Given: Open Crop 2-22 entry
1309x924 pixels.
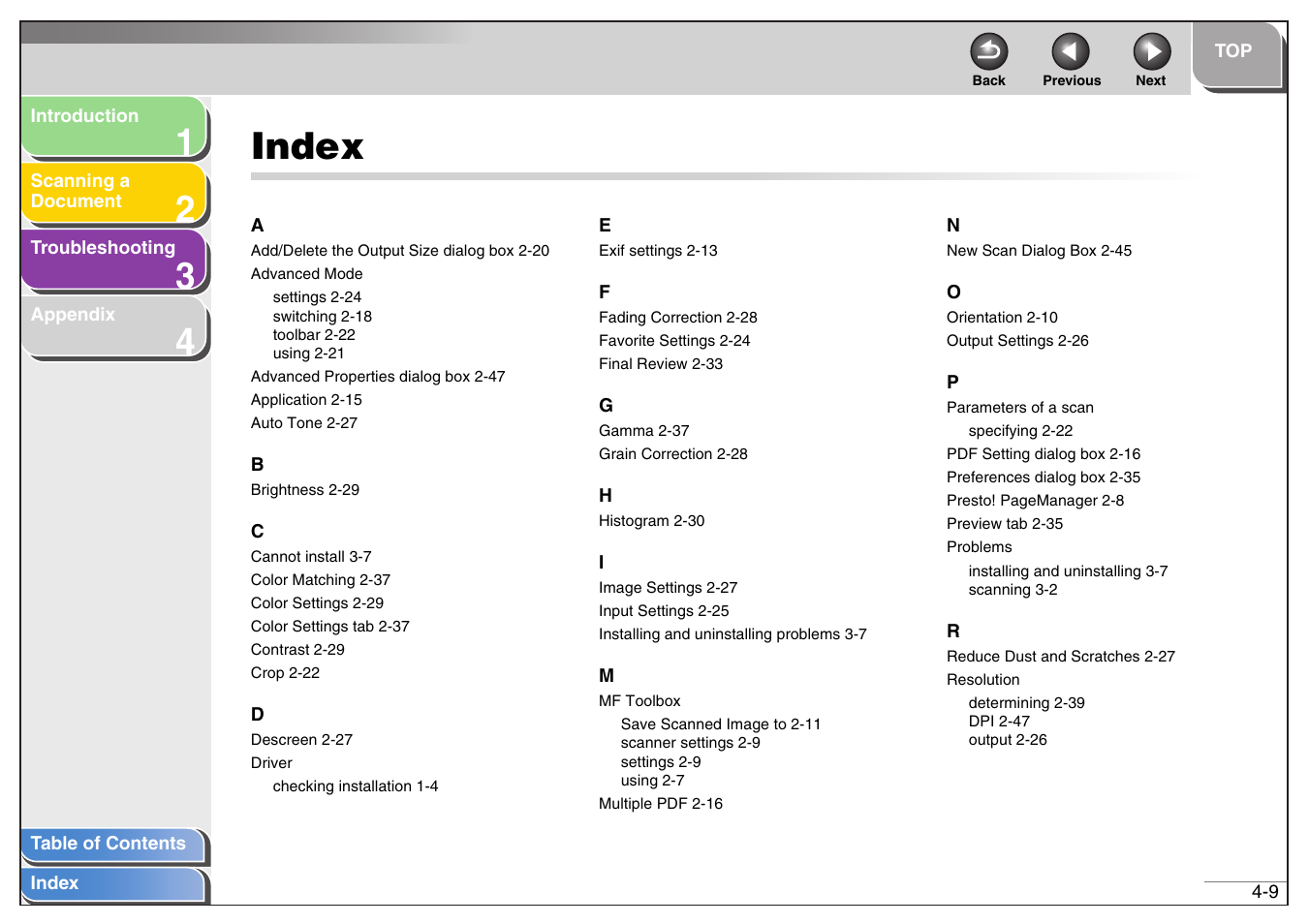Looking at the screenshot, I should [x=285, y=673].
